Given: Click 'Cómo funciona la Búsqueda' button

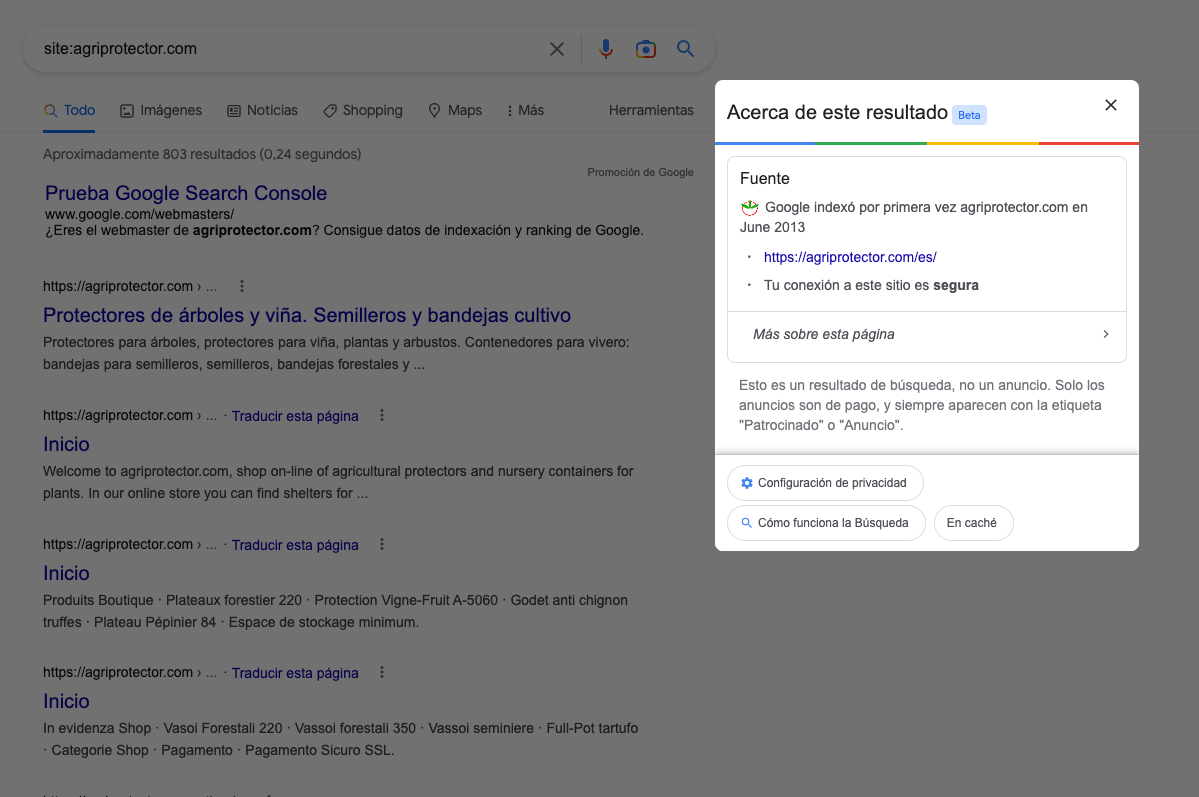Looking at the screenshot, I should pos(826,523).
